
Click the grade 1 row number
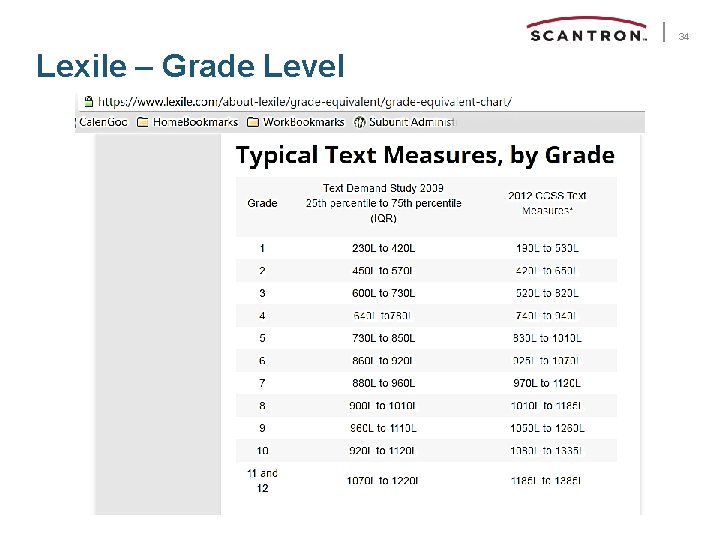(262, 248)
